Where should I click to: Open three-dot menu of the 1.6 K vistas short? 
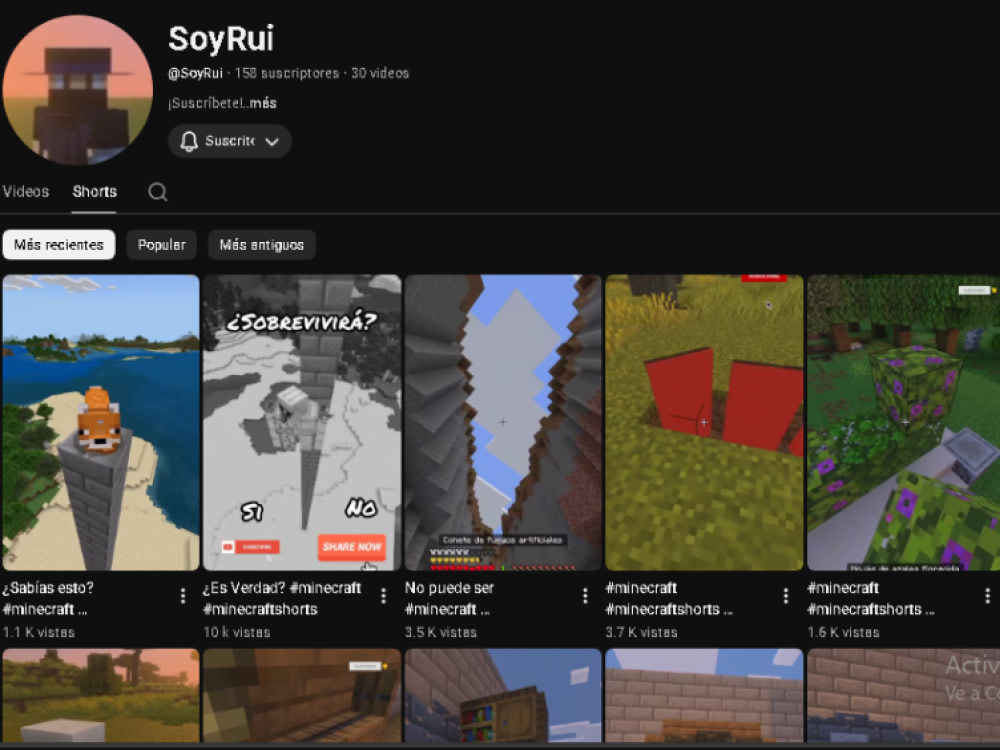pos(987,596)
